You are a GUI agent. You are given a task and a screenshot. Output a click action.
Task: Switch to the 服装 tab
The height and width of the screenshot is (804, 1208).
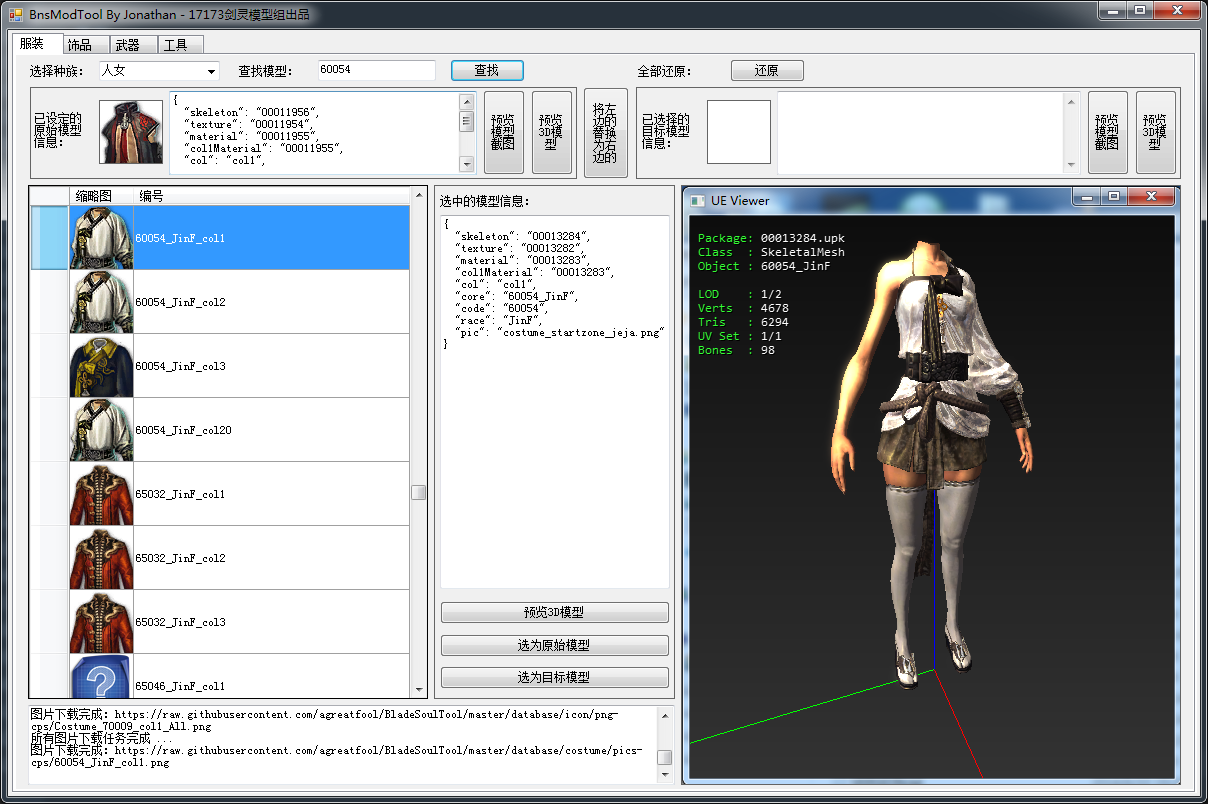[x=36, y=44]
